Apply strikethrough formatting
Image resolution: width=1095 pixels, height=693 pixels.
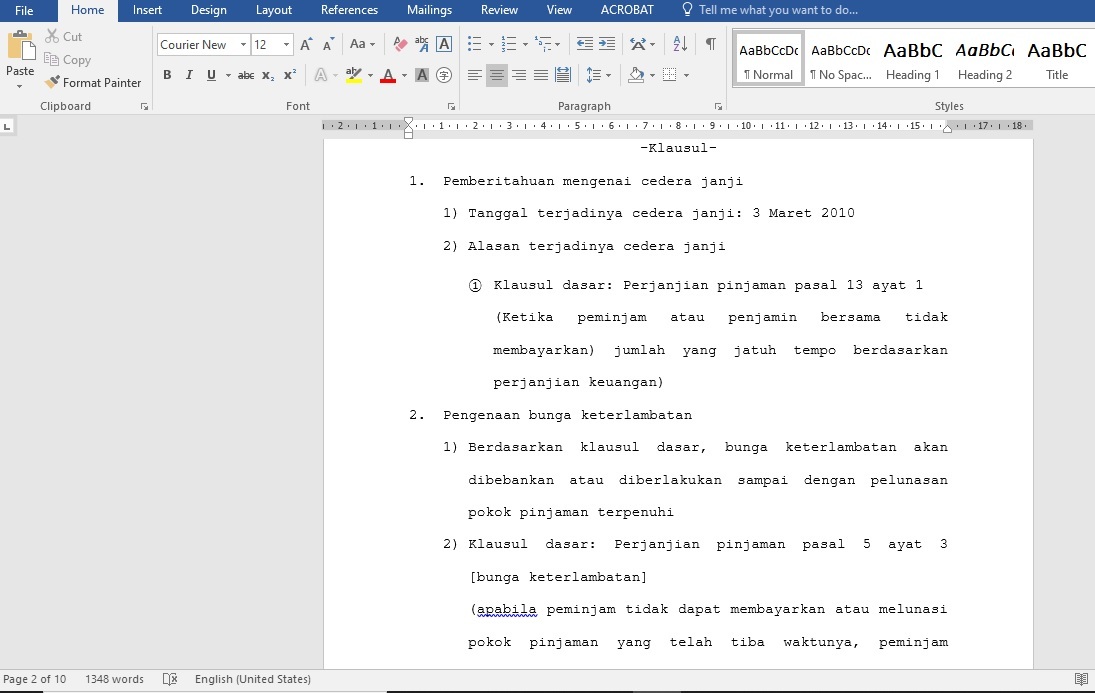tap(246, 75)
